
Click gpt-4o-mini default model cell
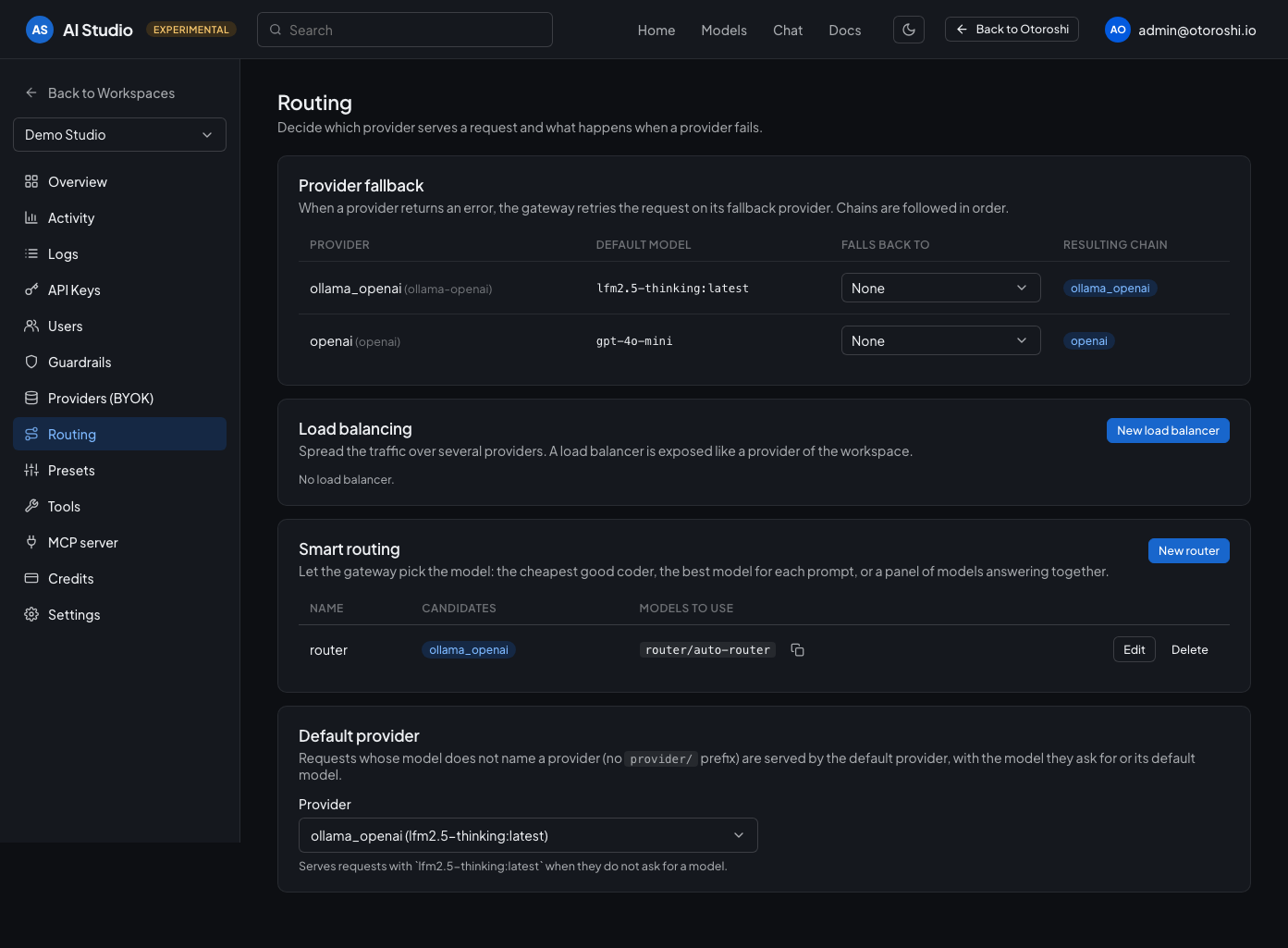tap(634, 340)
